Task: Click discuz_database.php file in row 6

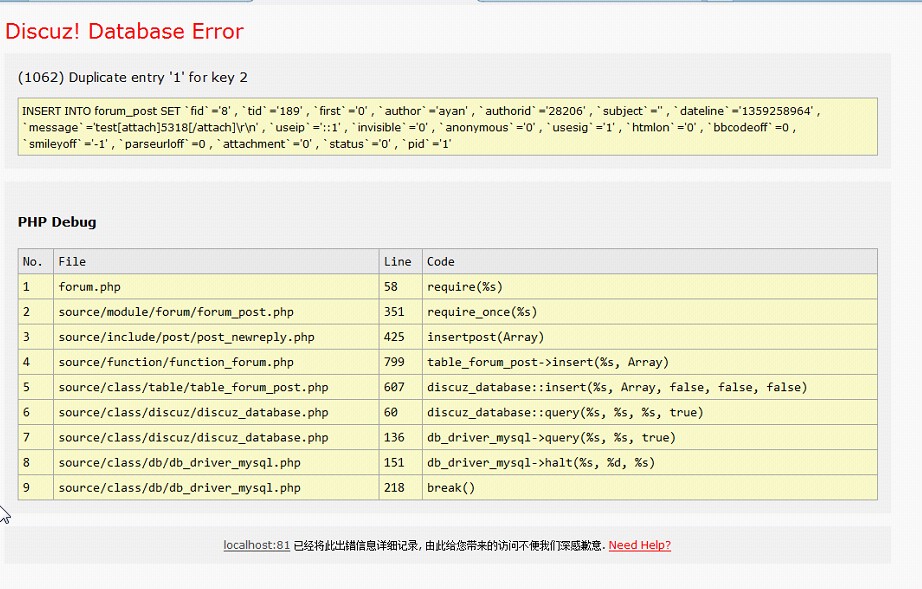Action: 216,412
